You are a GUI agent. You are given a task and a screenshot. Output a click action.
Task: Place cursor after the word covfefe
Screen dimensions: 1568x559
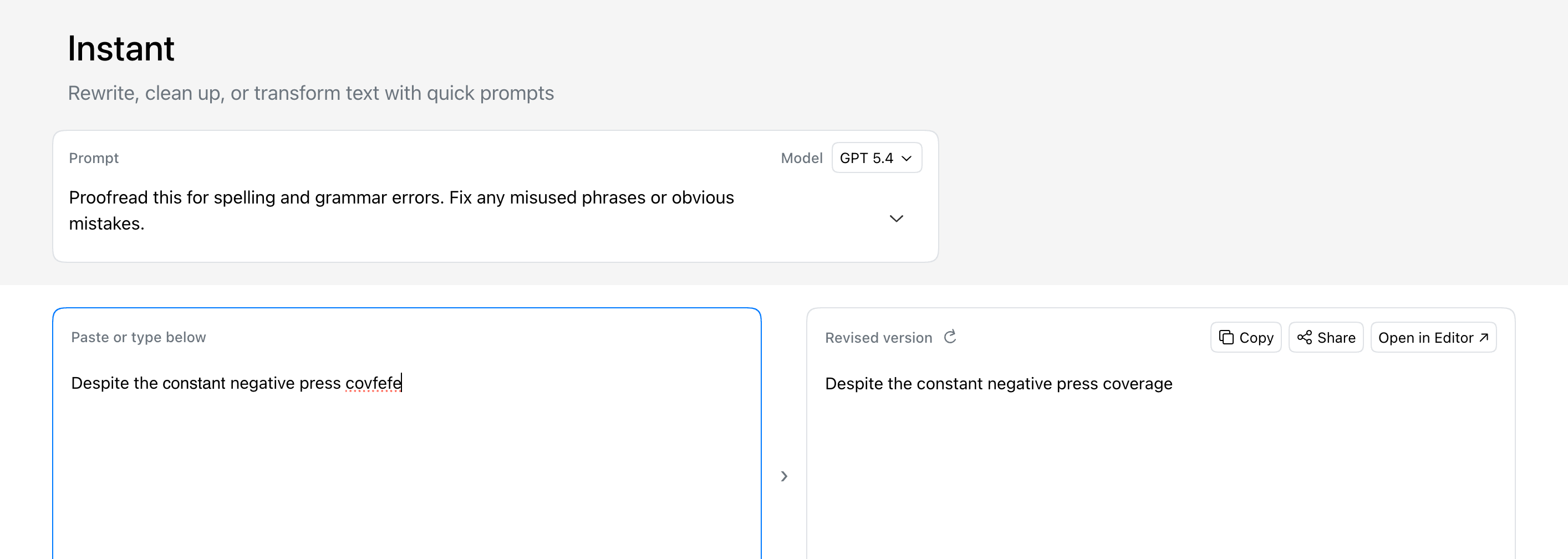403,383
